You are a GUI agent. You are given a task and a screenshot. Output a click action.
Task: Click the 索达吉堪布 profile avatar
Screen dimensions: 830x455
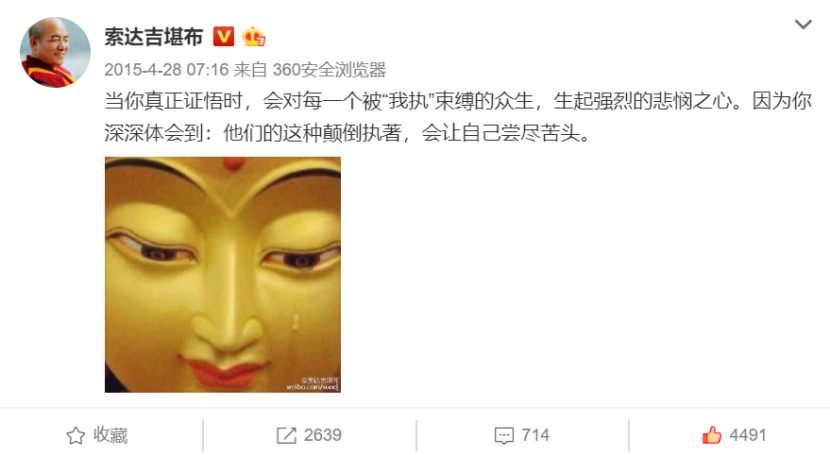pos(55,52)
